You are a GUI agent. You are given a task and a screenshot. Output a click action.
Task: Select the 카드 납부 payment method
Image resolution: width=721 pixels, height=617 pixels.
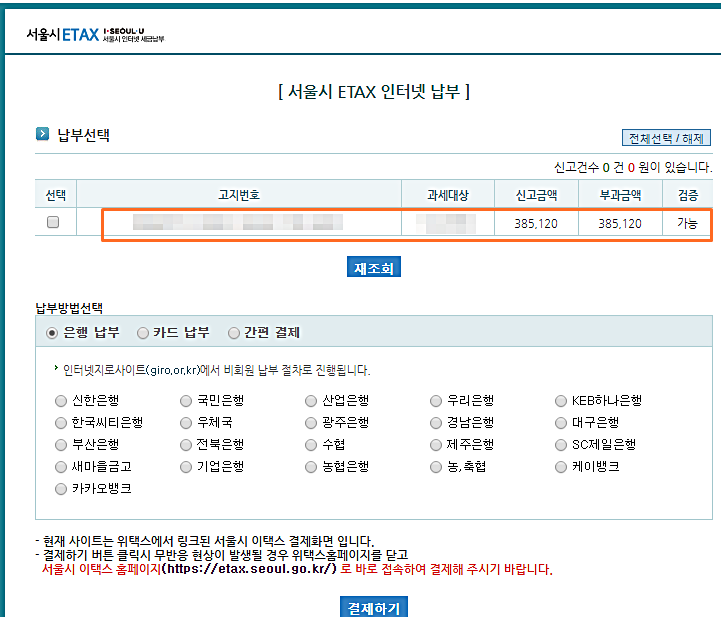point(143,332)
